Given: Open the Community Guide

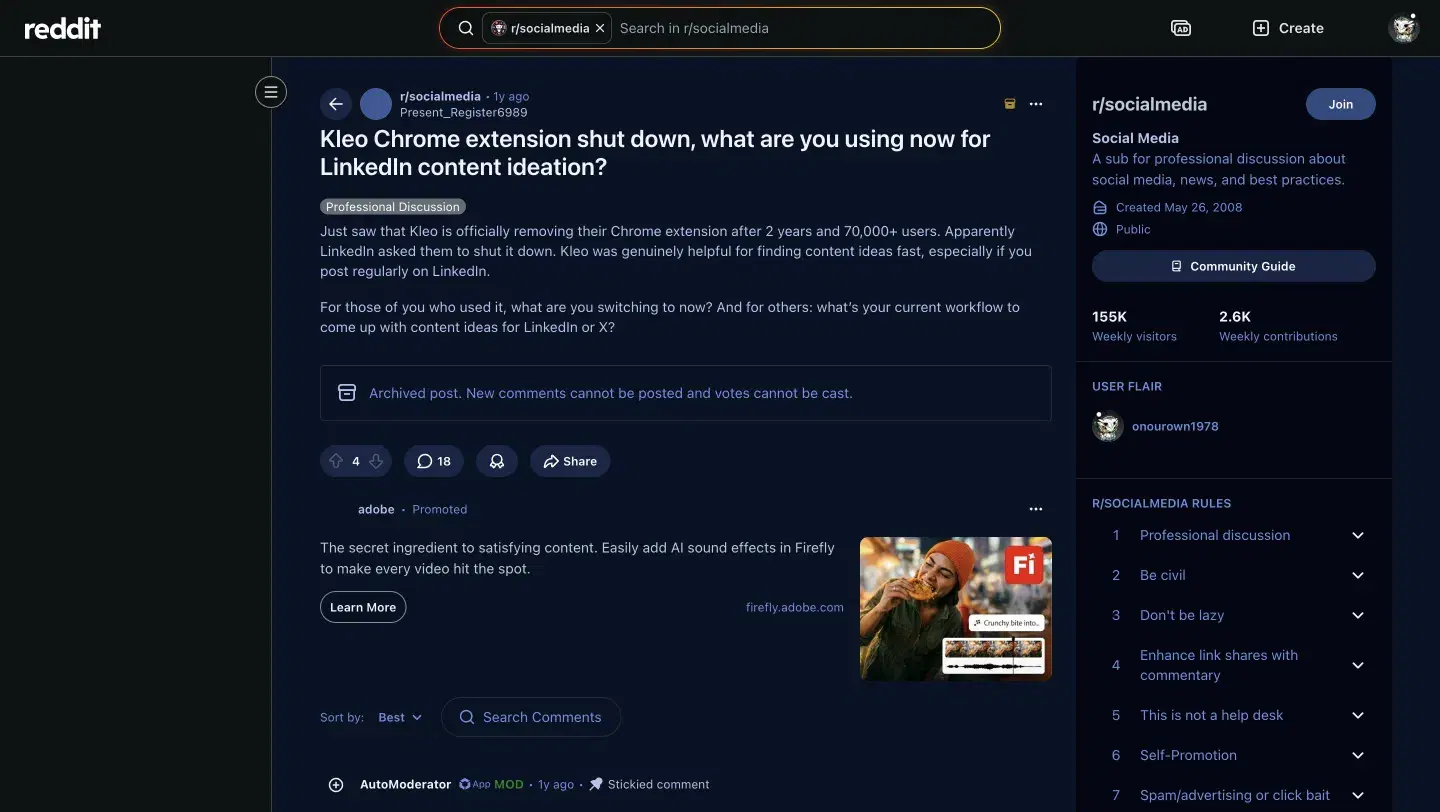Looking at the screenshot, I should coord(1234,266).
